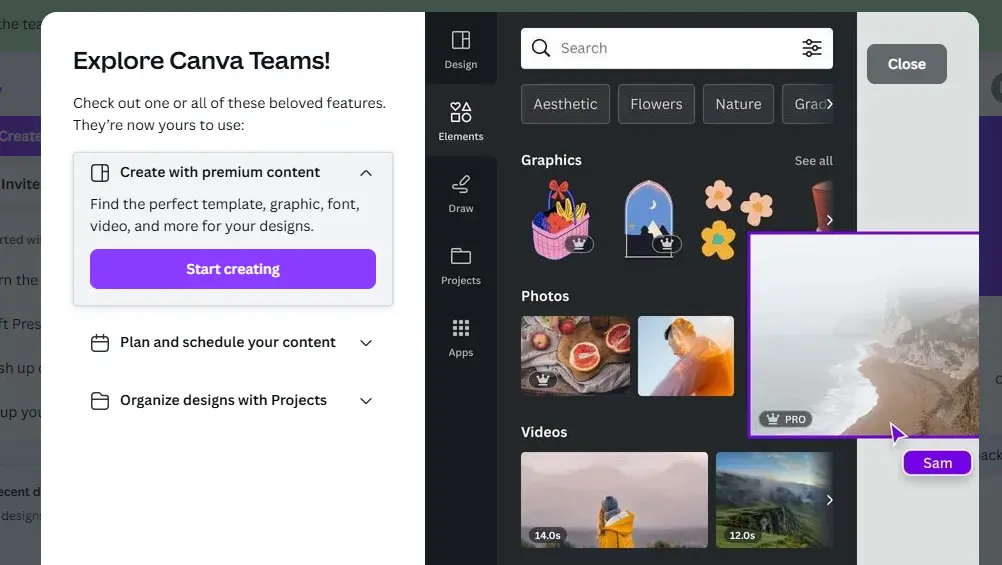Select the fruit basket graphic
This screenshot has height=565, width=1002.
[x=560, y=220]
